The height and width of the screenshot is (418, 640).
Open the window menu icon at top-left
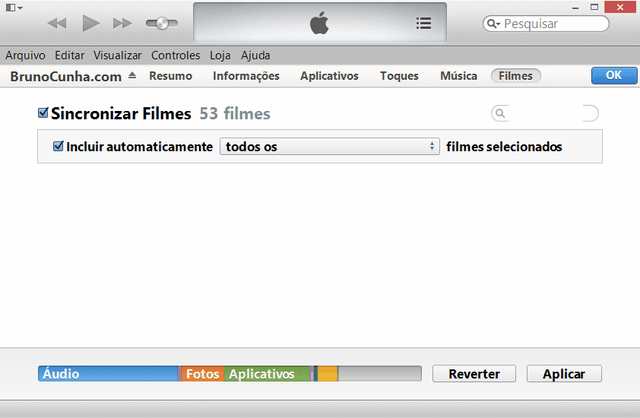point(14,7)
